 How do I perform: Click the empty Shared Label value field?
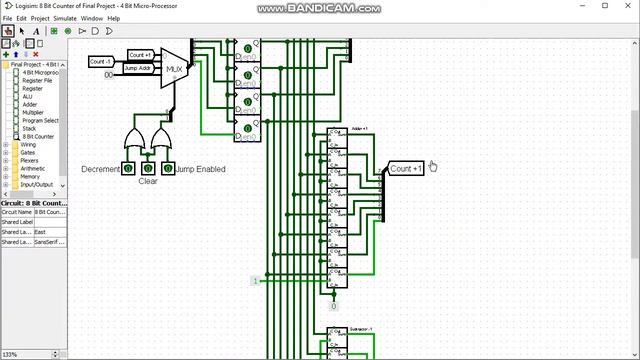(x=50, y=222)
